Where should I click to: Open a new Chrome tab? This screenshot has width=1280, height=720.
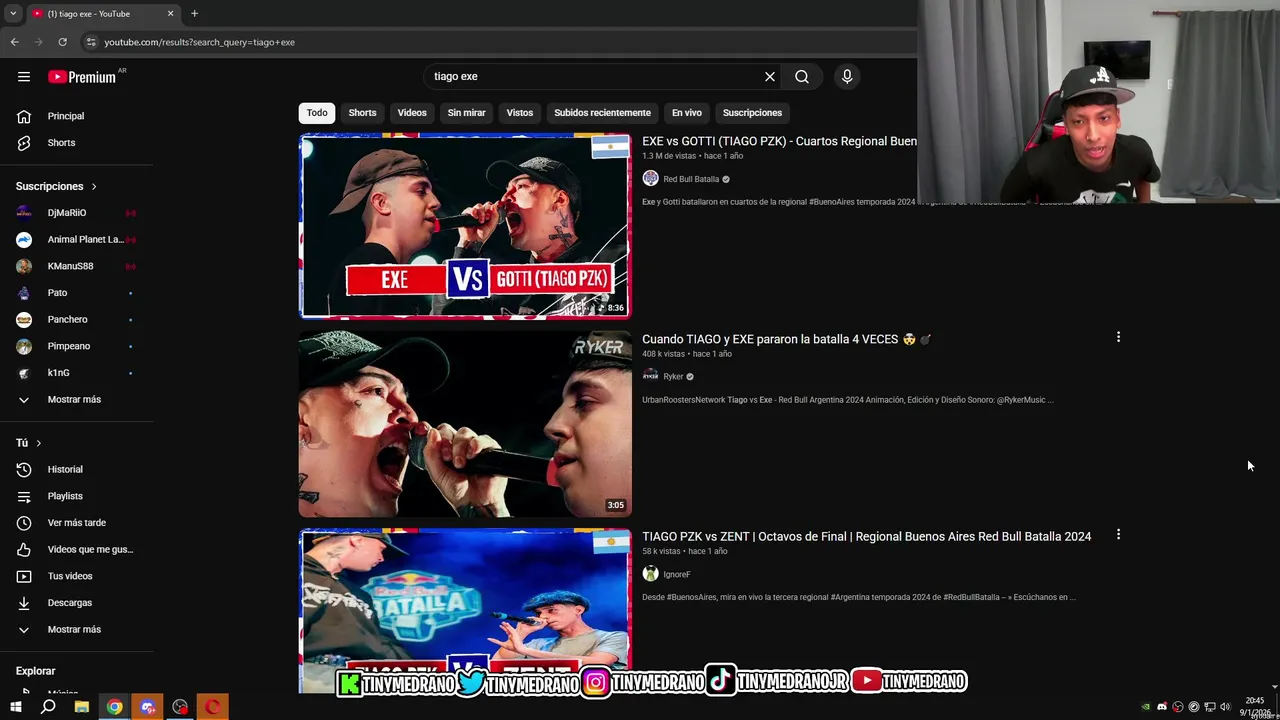194,14
